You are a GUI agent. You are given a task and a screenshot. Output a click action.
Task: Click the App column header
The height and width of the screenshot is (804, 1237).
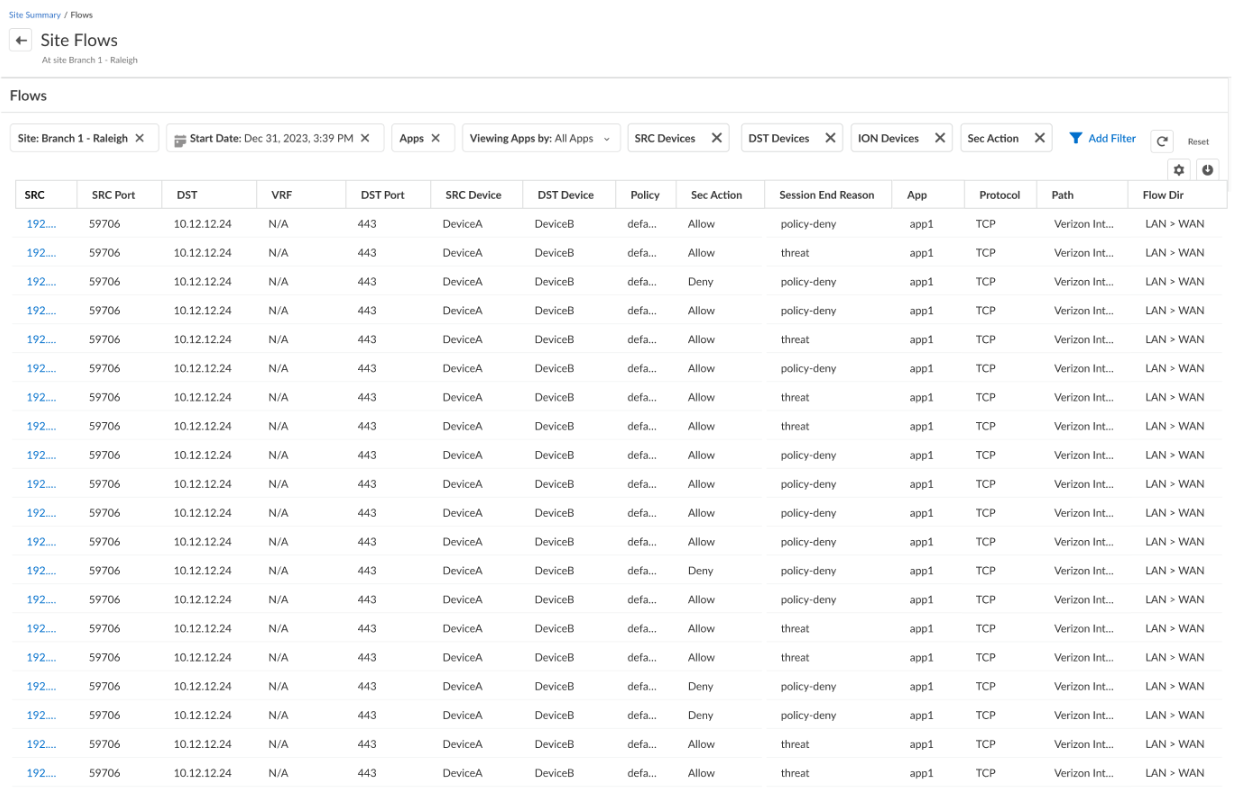point(929,195)
